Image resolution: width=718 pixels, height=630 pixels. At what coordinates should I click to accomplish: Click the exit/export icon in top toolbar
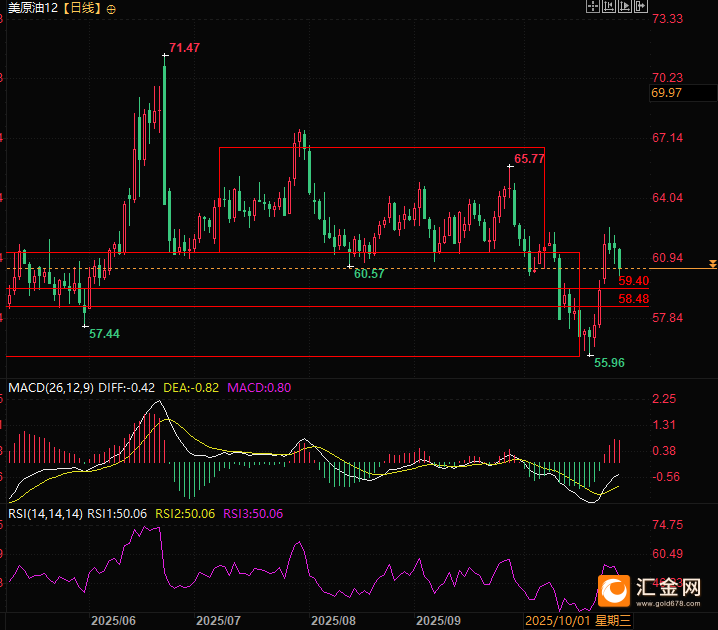pos(640,7)
